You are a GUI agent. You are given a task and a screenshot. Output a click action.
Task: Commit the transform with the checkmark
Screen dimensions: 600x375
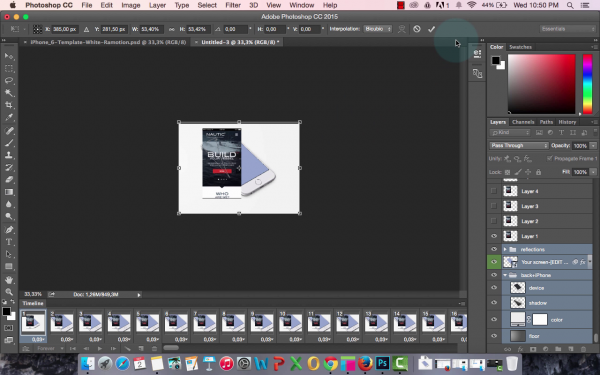coord(431,29)
